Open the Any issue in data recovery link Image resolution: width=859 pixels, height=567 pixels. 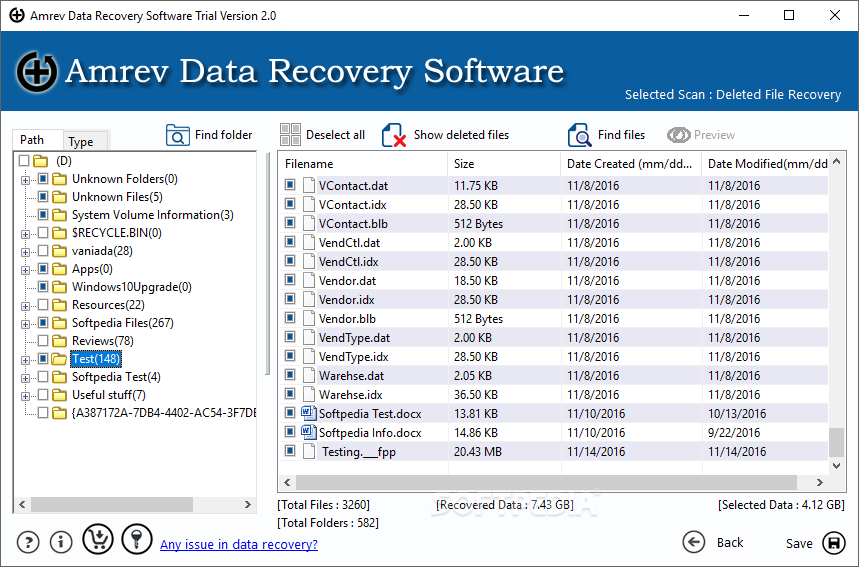[239, 544]
